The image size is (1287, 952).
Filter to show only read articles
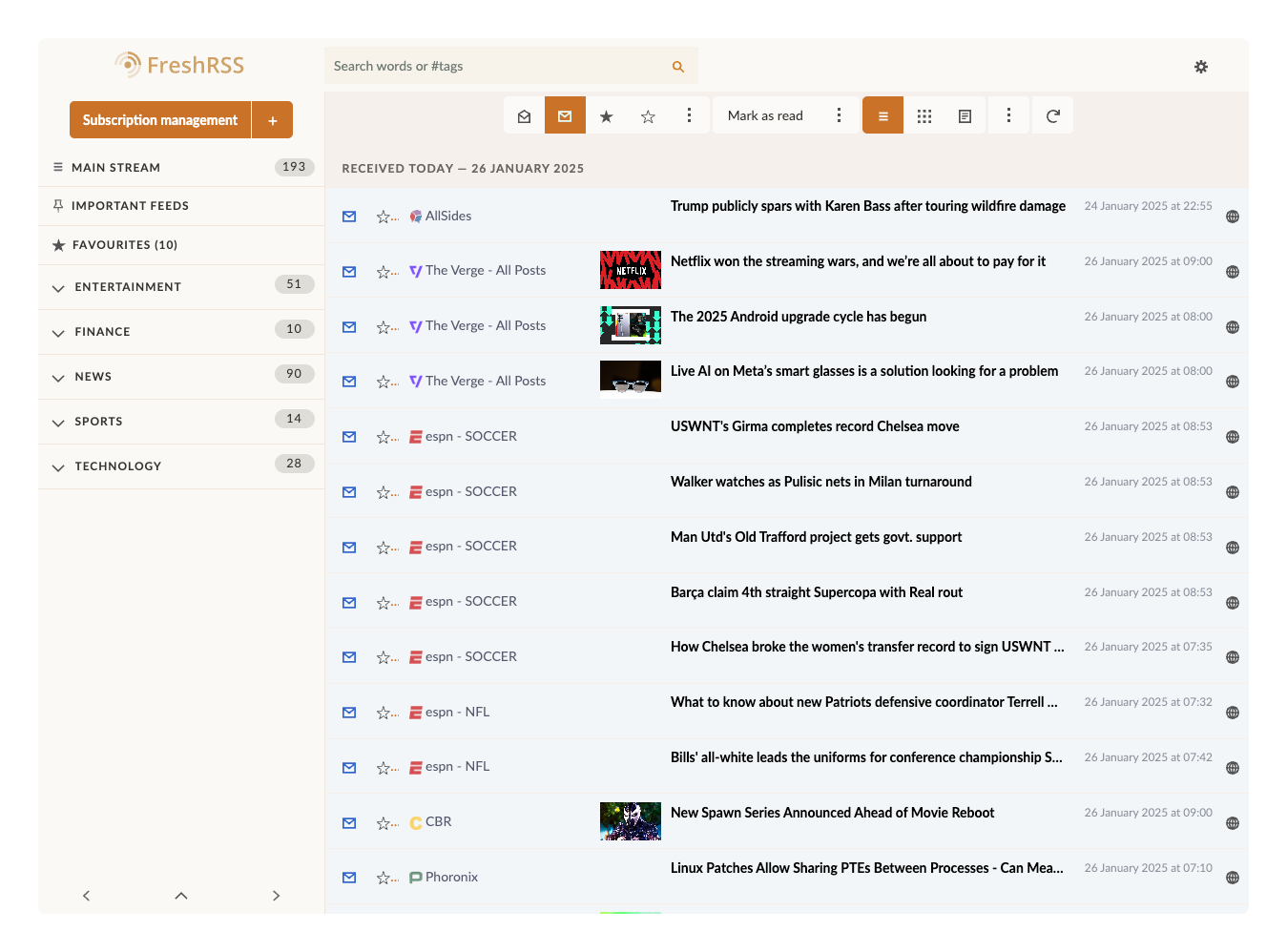(524, 114)
